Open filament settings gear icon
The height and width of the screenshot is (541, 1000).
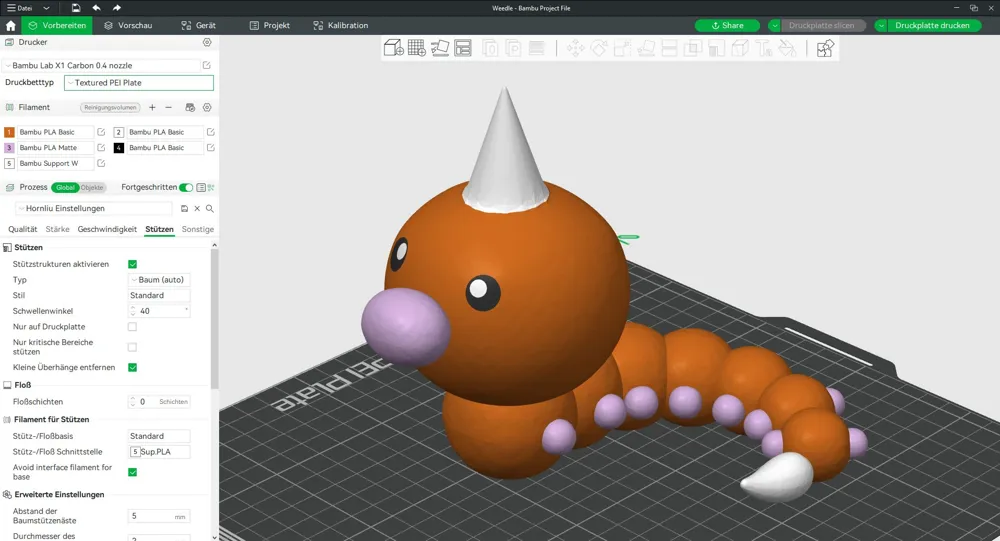click(207, 107)
